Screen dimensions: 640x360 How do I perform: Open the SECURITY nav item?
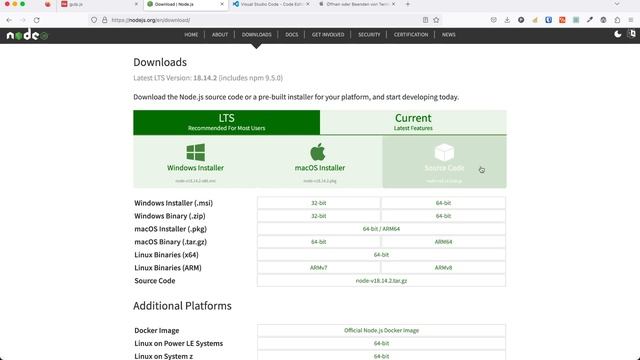(x=369, y=35)
